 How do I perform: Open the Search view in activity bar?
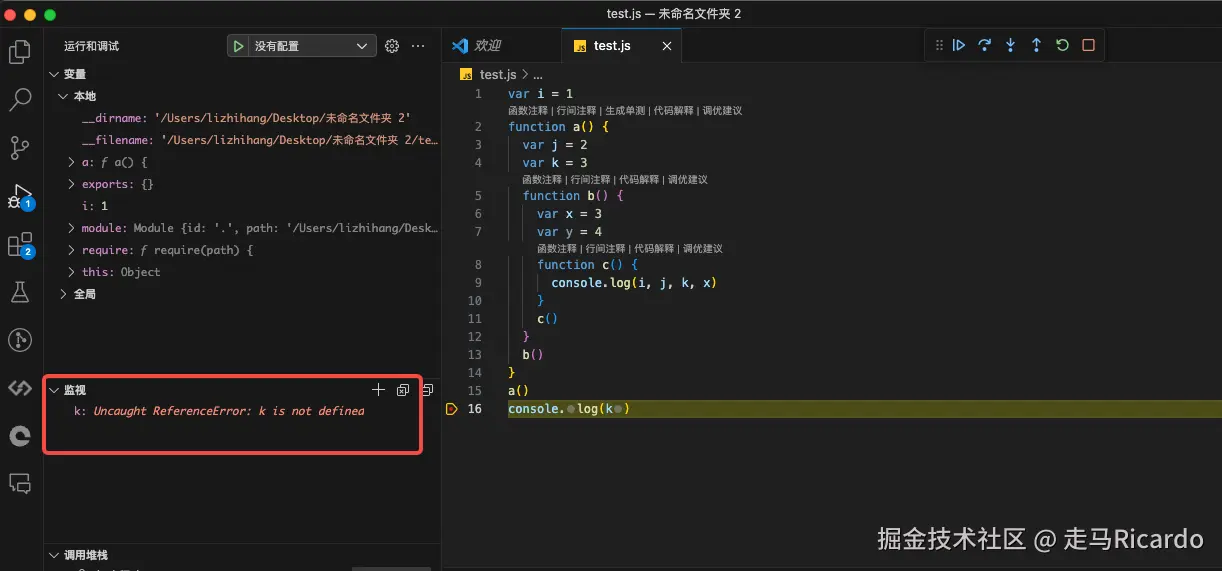point(20,100)
